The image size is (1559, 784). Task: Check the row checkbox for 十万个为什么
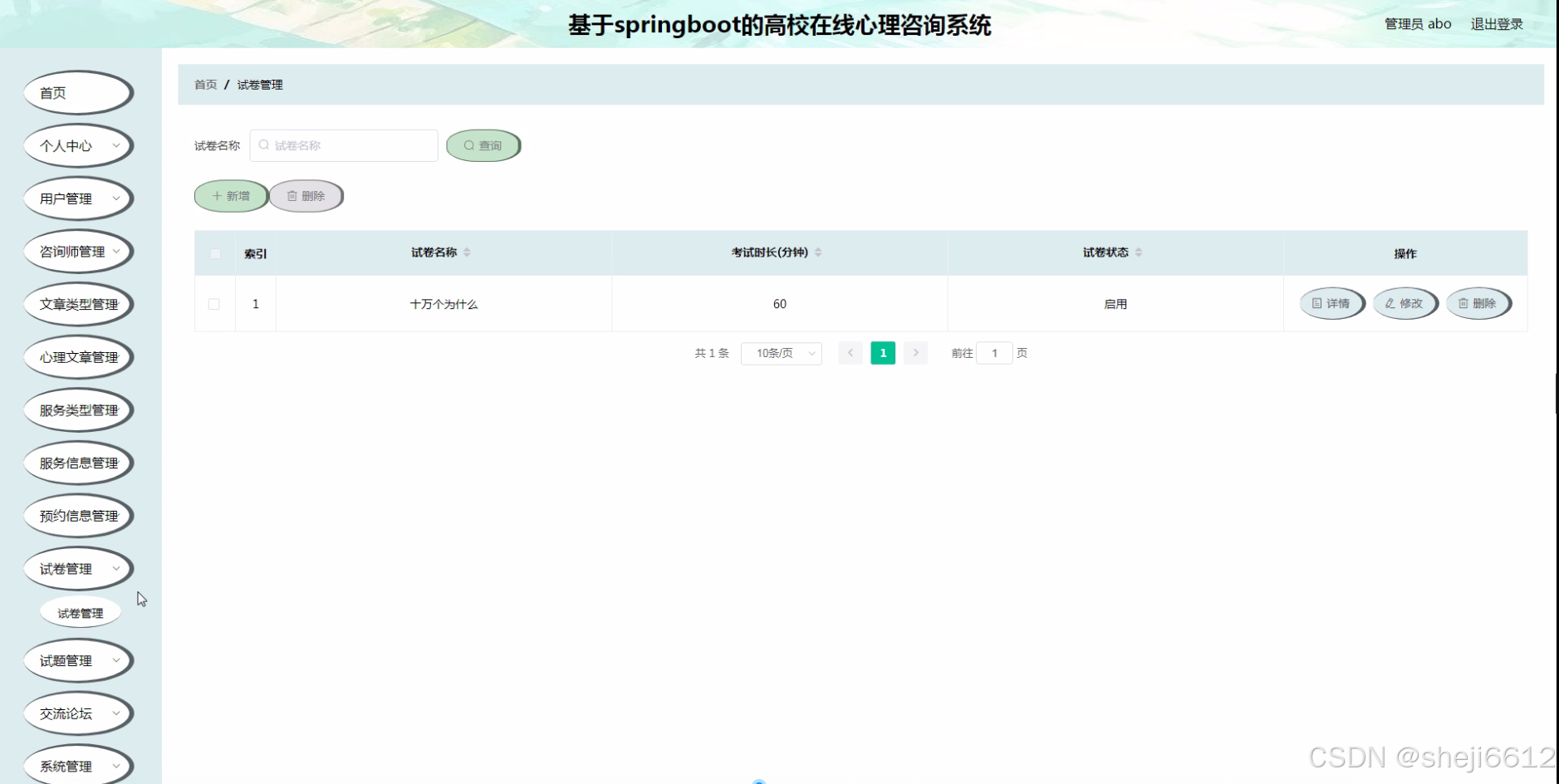click(x=213, y=304)
